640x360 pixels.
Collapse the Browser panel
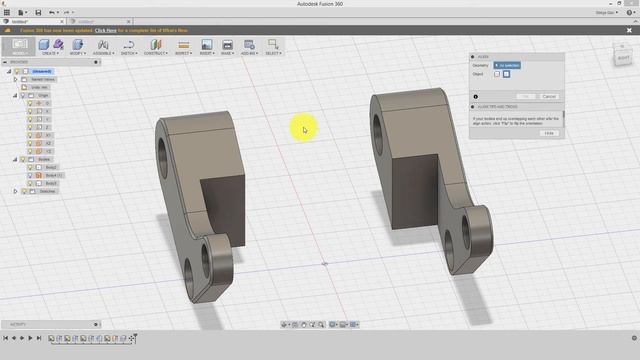(5, 62)
